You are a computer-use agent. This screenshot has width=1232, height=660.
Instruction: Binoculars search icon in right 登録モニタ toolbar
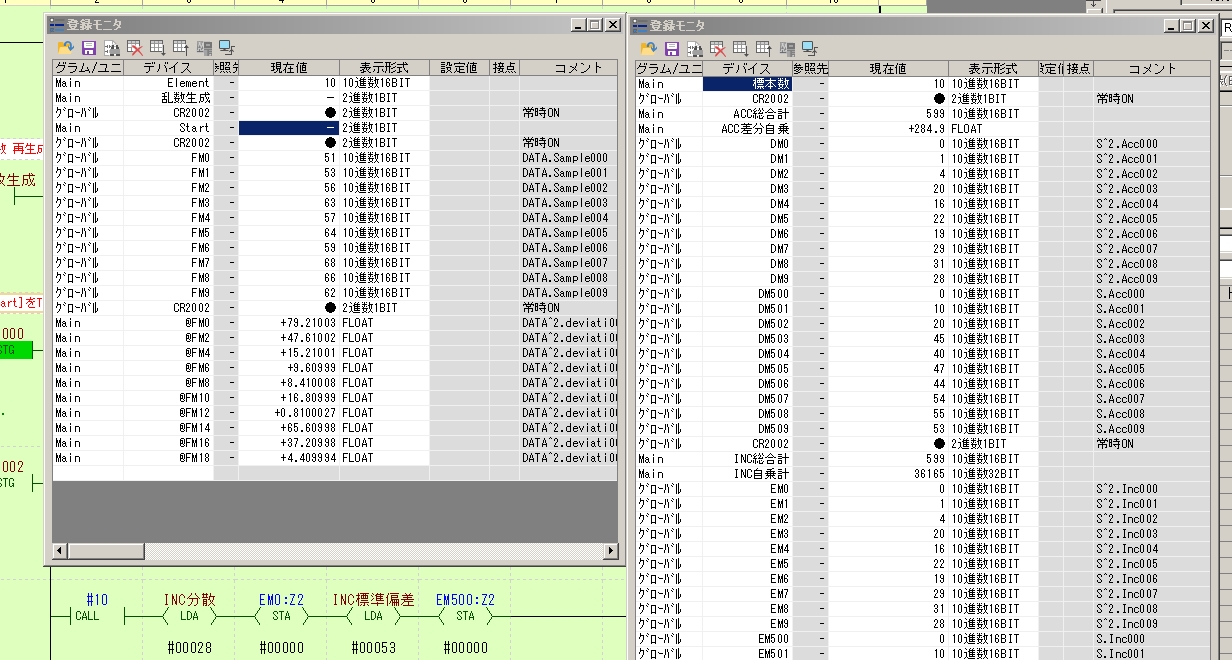[694, 48]
